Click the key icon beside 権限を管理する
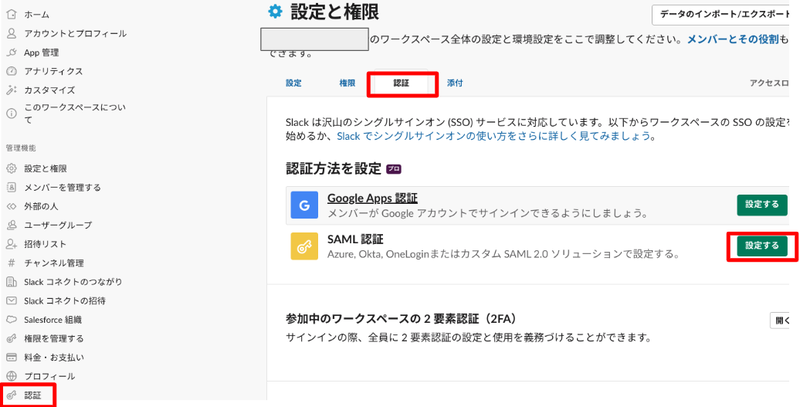The height and width of the screenshot is (407, 800). (x=11, y=338)
